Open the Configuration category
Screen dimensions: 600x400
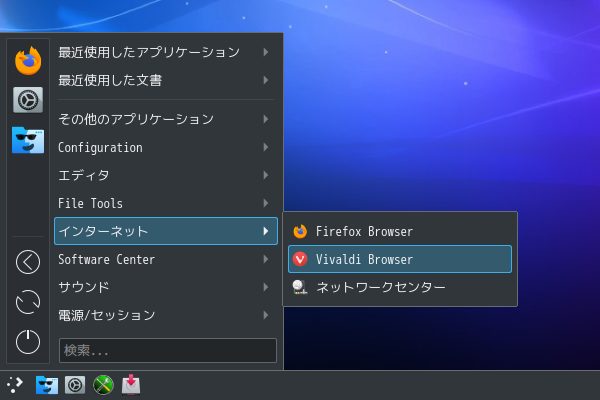[x=166, y=147]
